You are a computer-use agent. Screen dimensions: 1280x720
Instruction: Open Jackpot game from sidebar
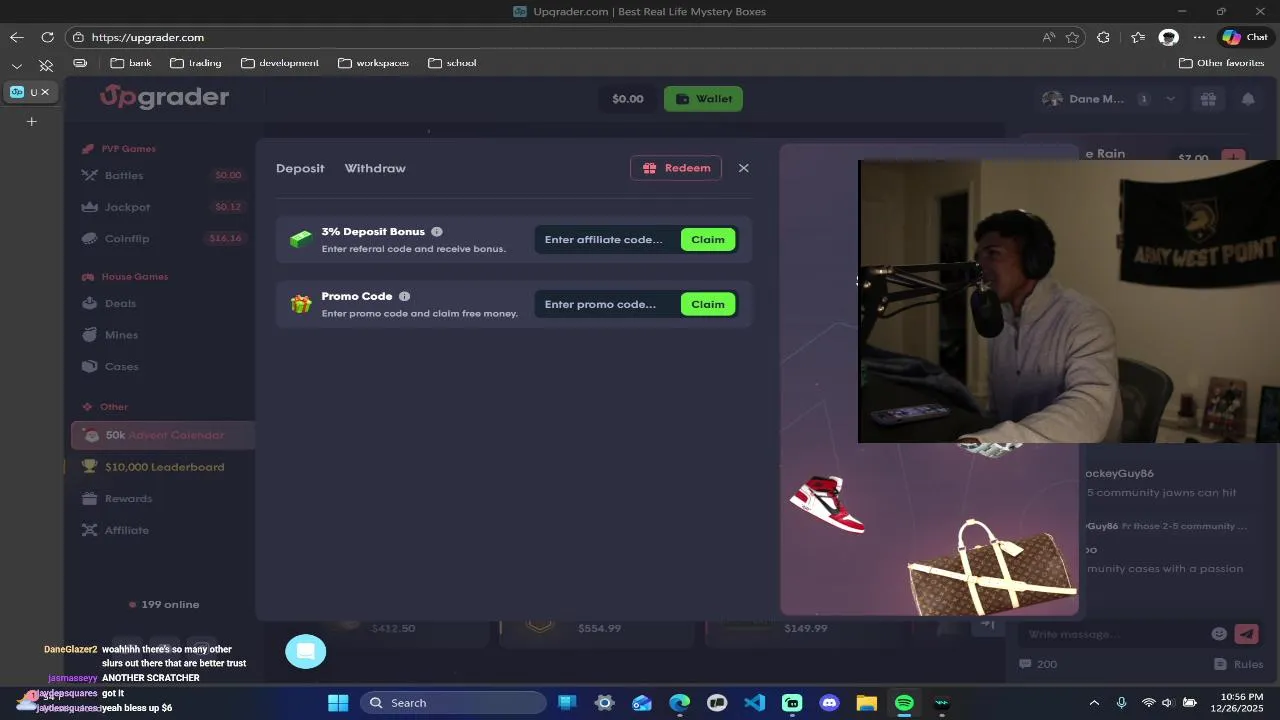[127, 207]
